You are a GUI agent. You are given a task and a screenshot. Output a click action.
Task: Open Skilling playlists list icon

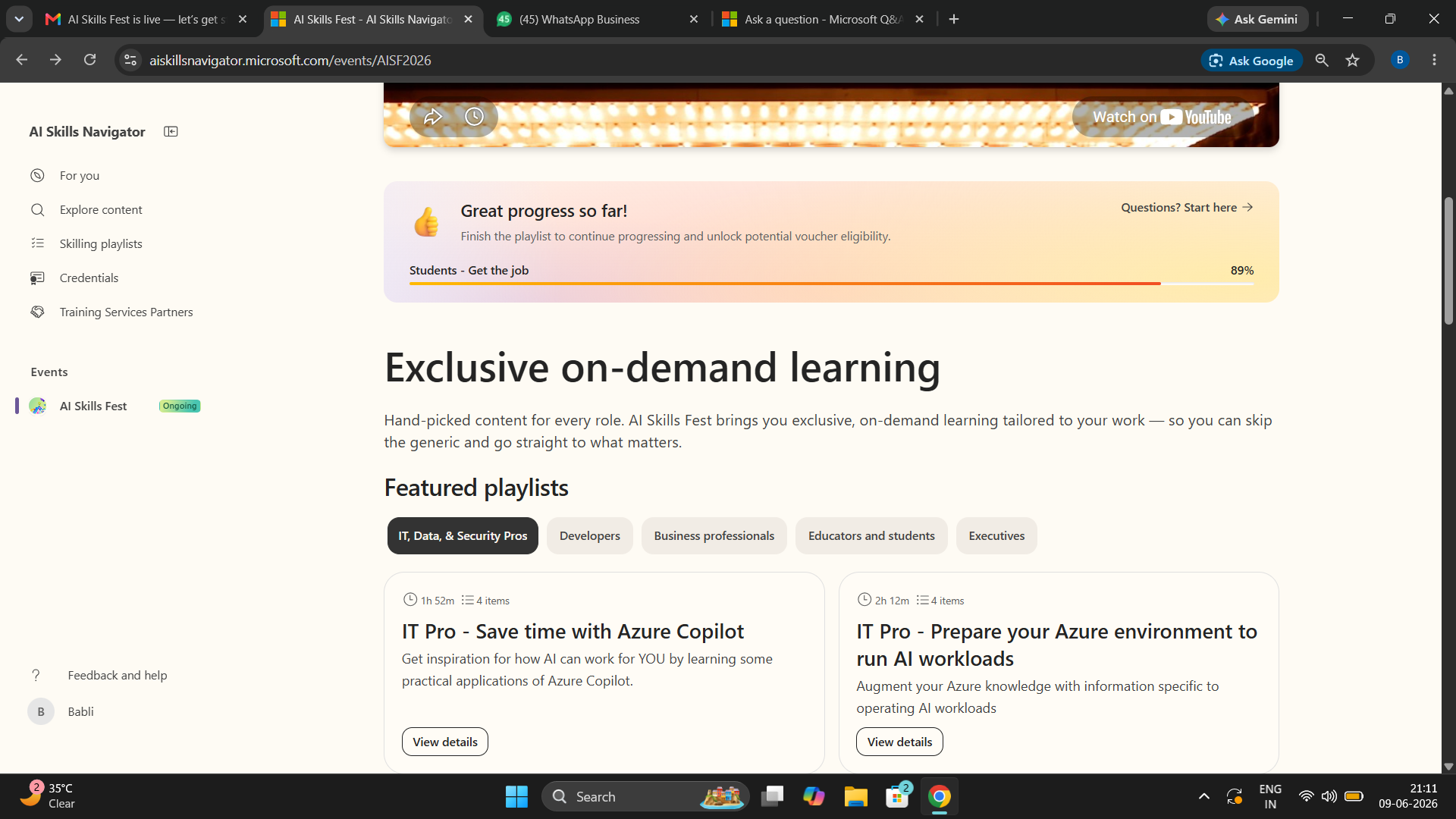click(x=37, y=243)
